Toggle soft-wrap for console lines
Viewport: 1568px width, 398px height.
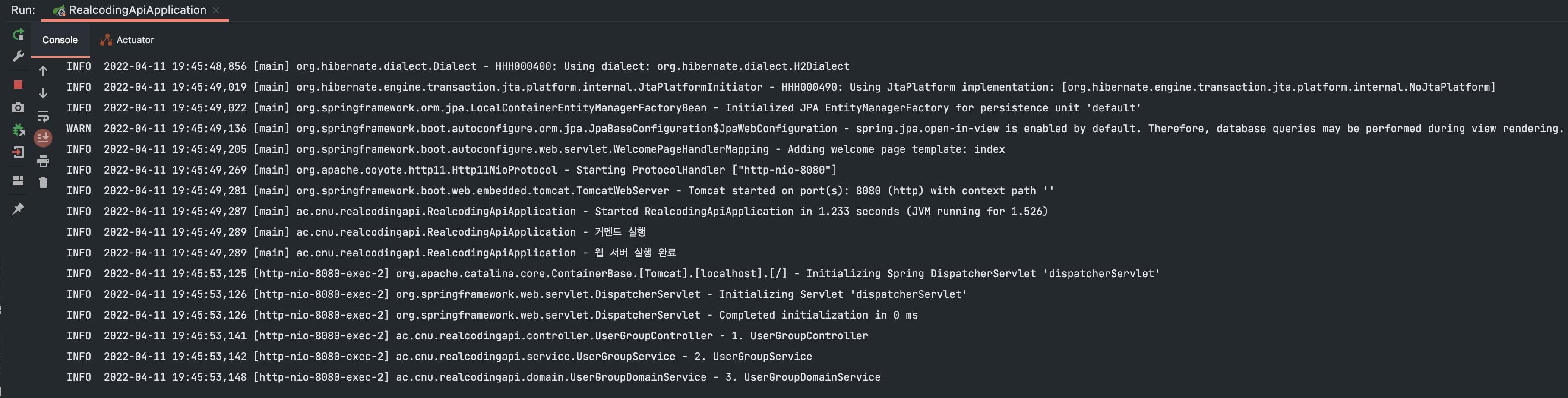click(43, 116)
